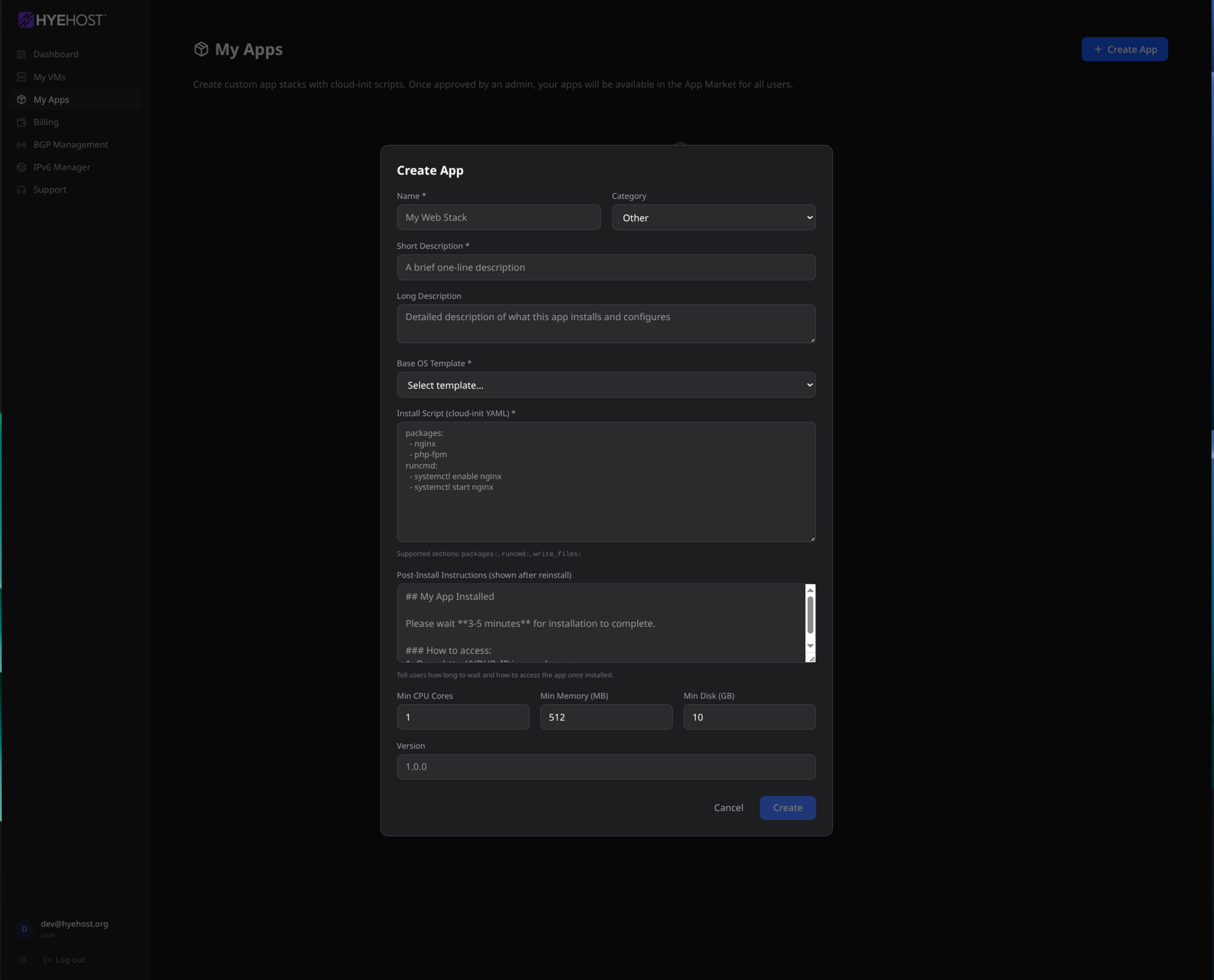Click the user avatar 'D' icon
The image size is (1214, 980).
[24, 929]
